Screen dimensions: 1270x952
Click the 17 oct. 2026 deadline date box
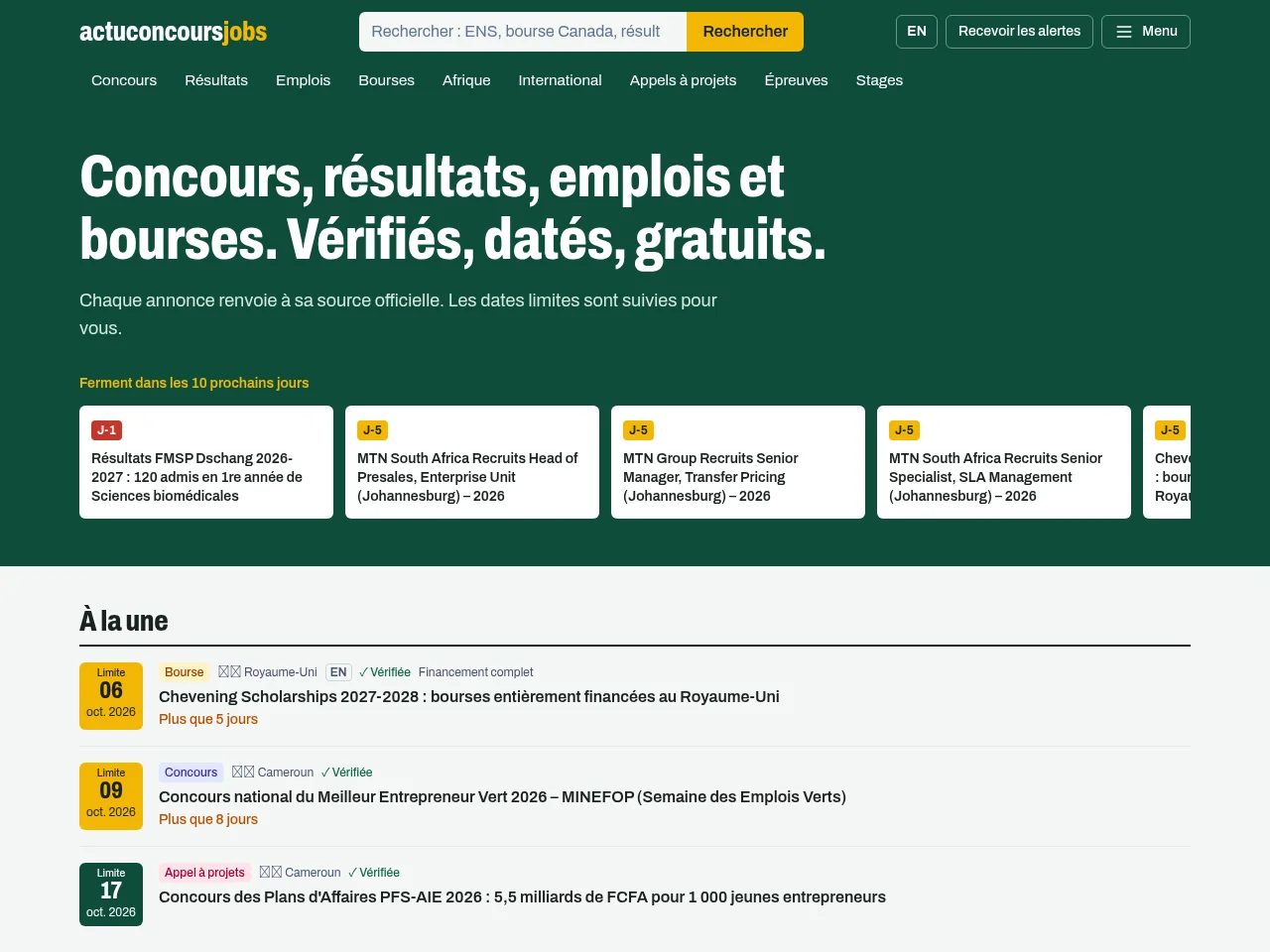point(111,894)
